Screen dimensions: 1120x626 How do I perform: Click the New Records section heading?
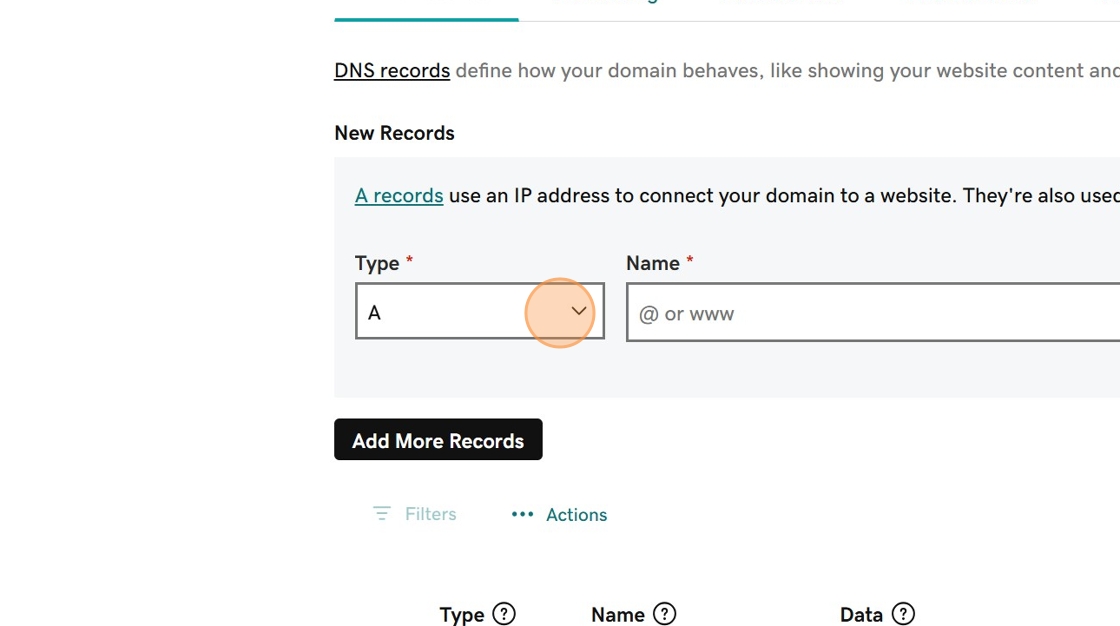pos(394,133)
